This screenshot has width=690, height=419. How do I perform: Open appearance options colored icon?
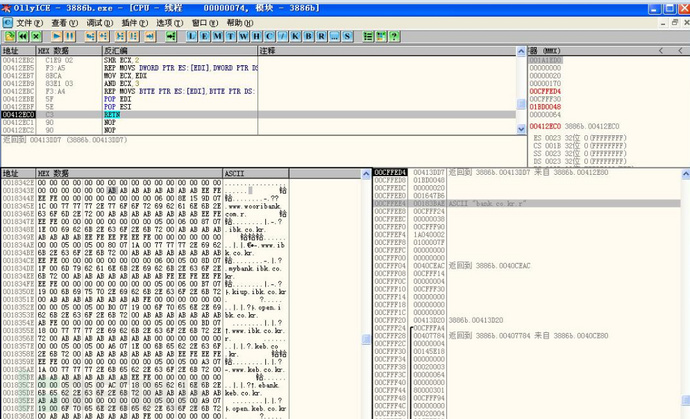381,37
